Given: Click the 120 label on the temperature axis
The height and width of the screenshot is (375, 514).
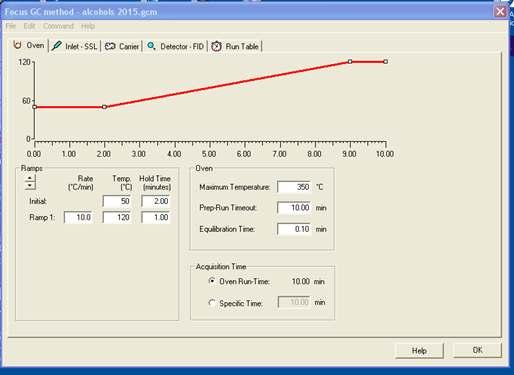Looking at the screenshot, I should coord(25,62).
